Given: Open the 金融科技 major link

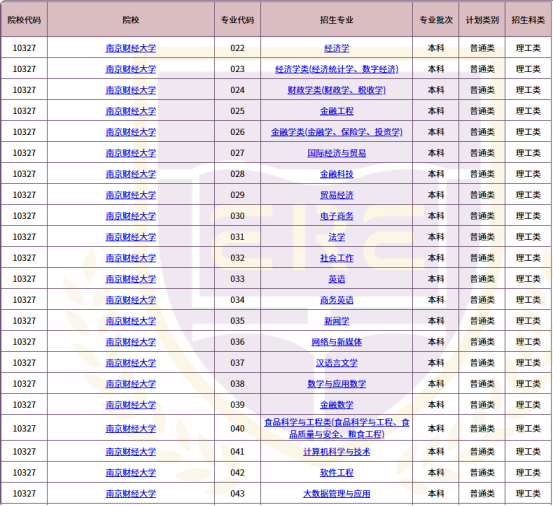Looking at the screenshot, I should coord(336,174).
